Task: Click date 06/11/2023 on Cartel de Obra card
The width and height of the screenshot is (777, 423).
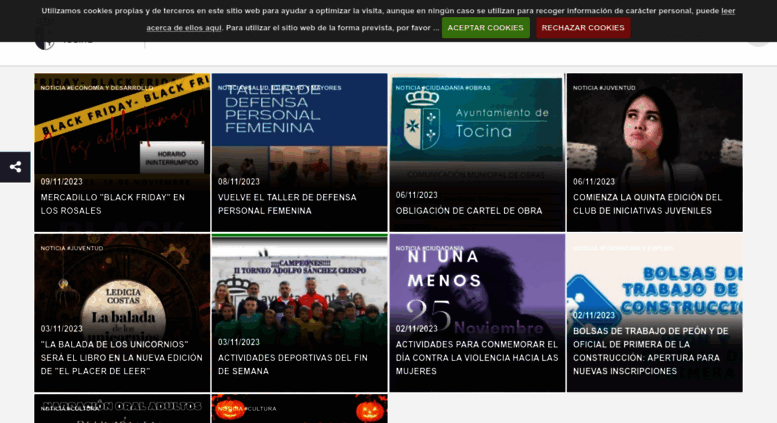Action: pos(416,195)
